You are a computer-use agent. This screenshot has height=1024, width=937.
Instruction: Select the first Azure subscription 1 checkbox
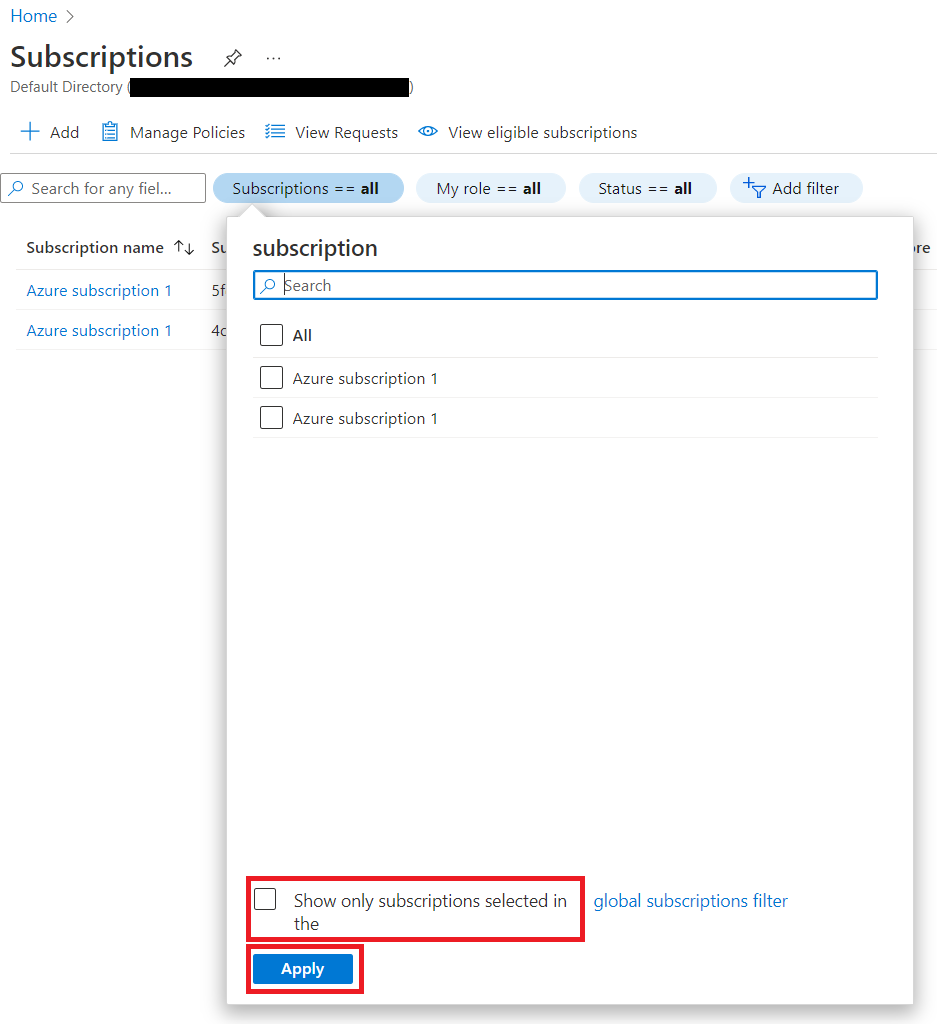click(271, 377)
